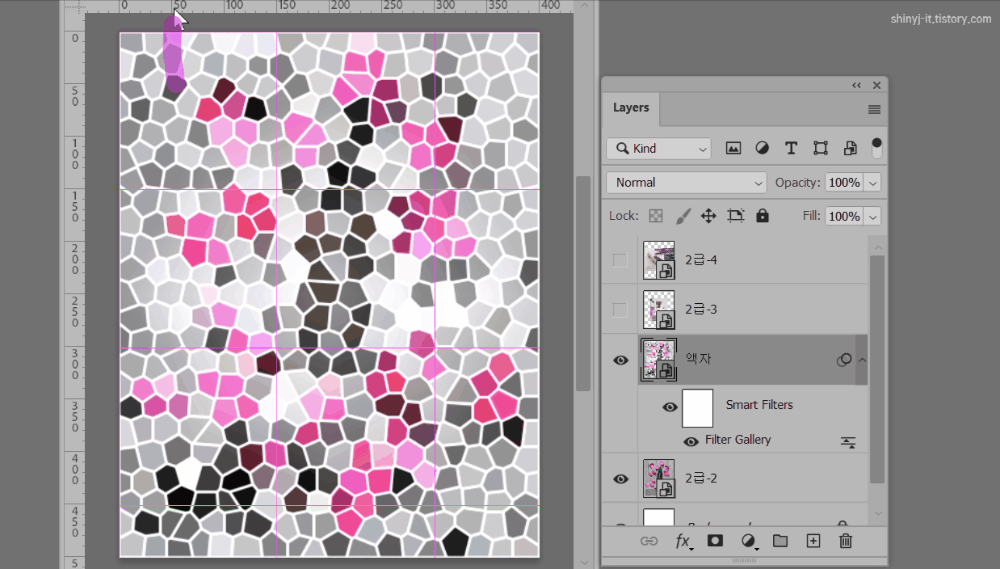Viewport: 1000px width, 569px height.
Task: Hide the Filter Gallery effect
Action: [x=691, y=441]
